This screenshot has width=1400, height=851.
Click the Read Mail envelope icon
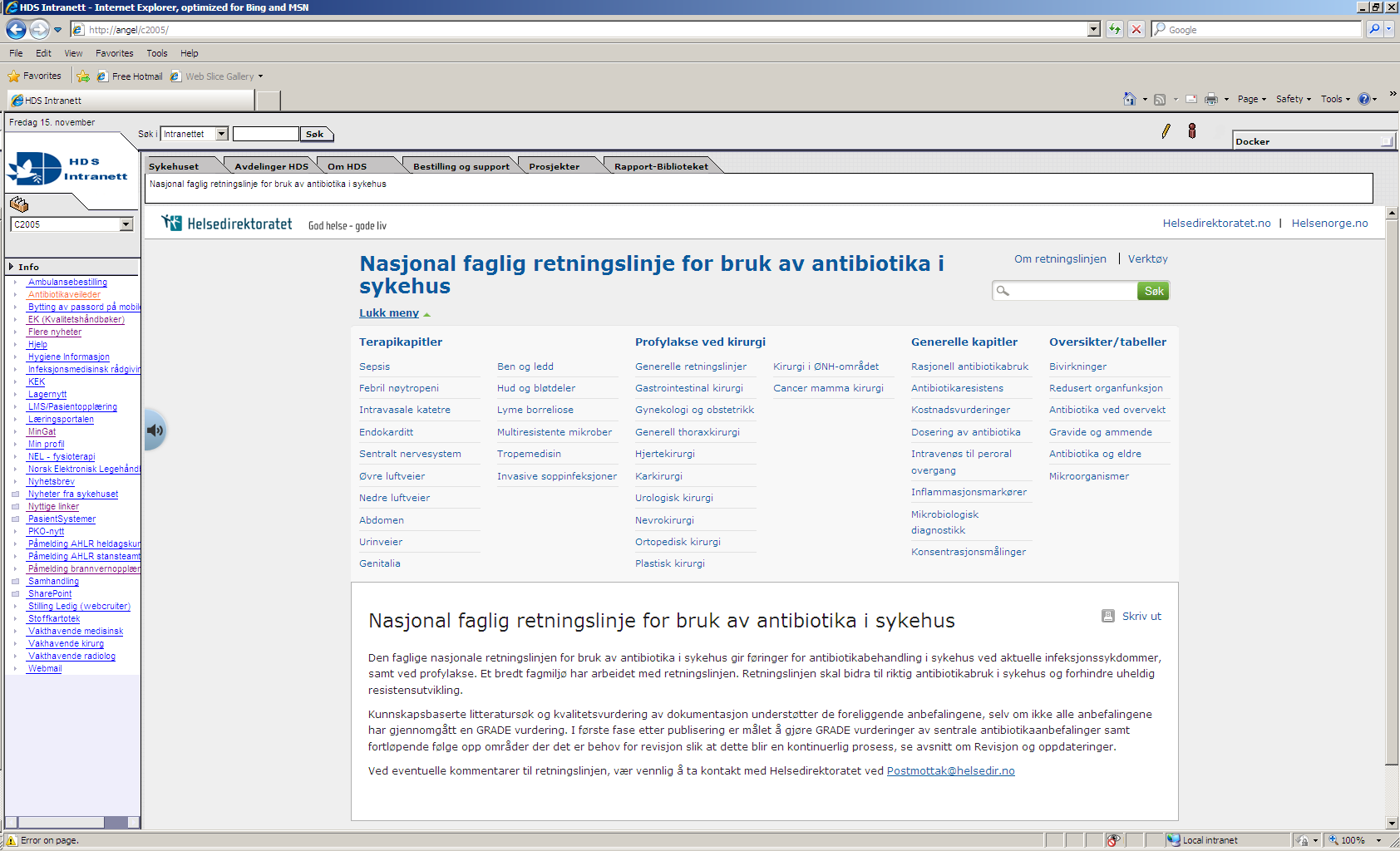coord(1191,99)
